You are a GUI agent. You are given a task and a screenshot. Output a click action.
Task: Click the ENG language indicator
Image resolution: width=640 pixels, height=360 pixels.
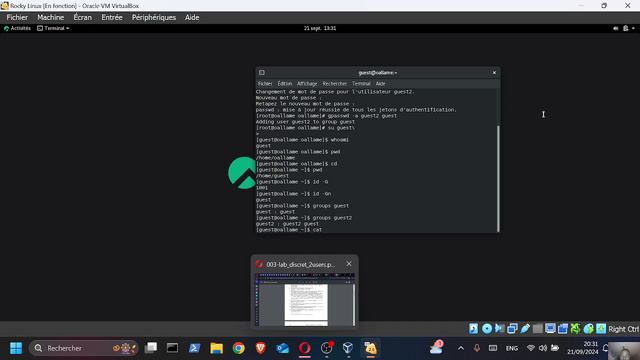(511, 348)
